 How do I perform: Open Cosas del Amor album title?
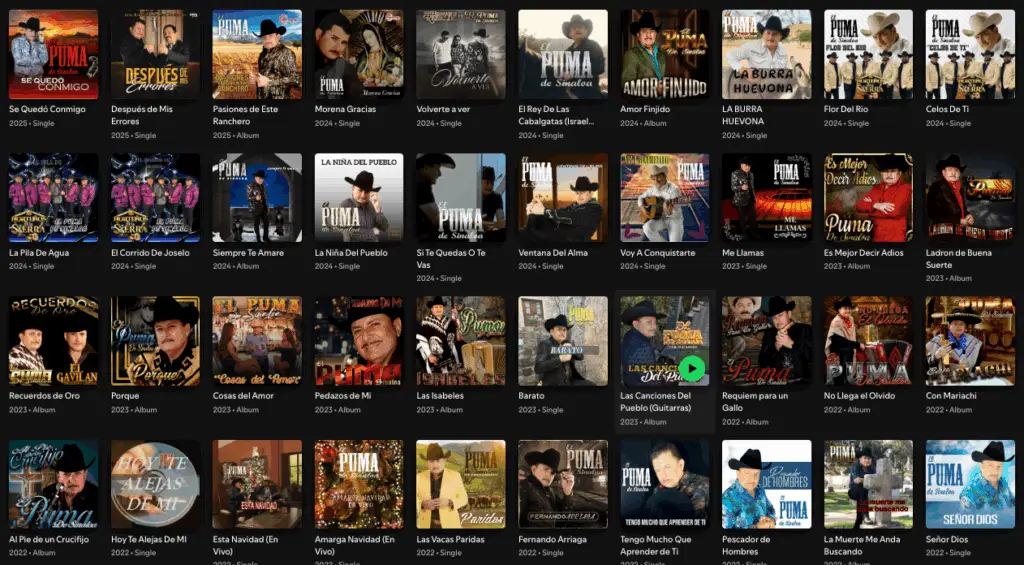[245, 396]
